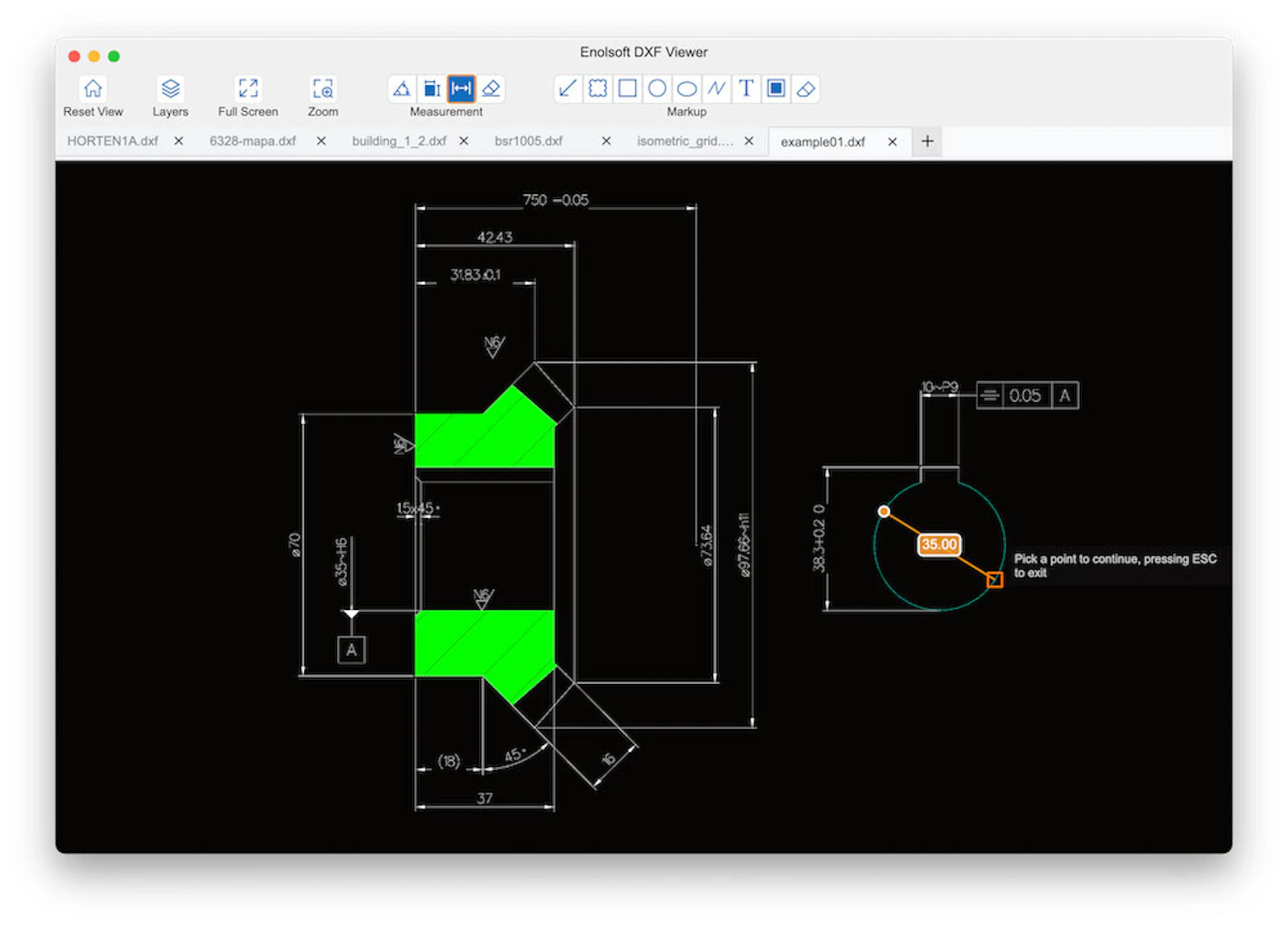Click the measurement eraser icon
Viewport: 1288px width, 927px height.
[492, 89]
